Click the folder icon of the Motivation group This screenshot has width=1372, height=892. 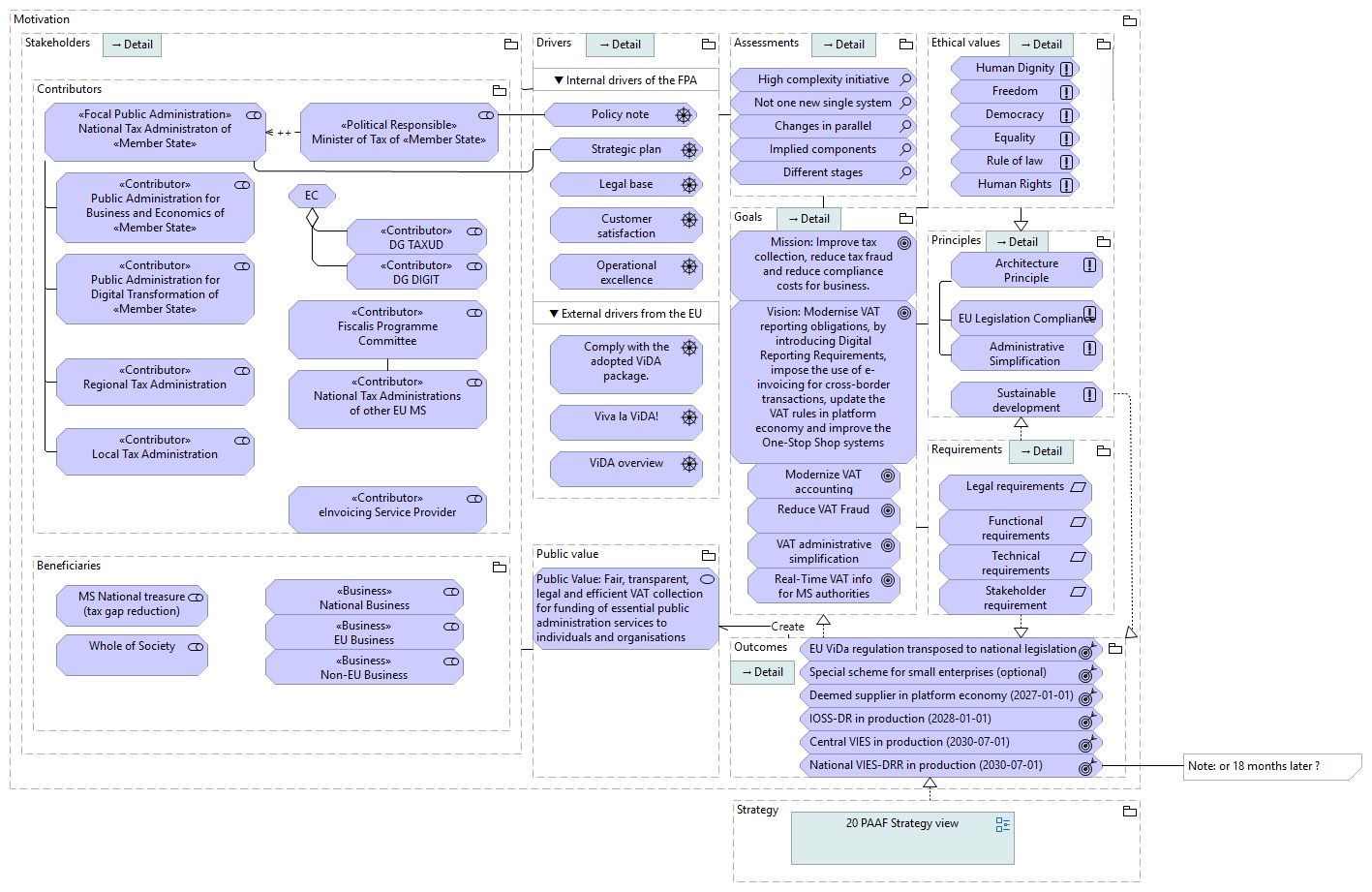click(x=1129, y=20)
